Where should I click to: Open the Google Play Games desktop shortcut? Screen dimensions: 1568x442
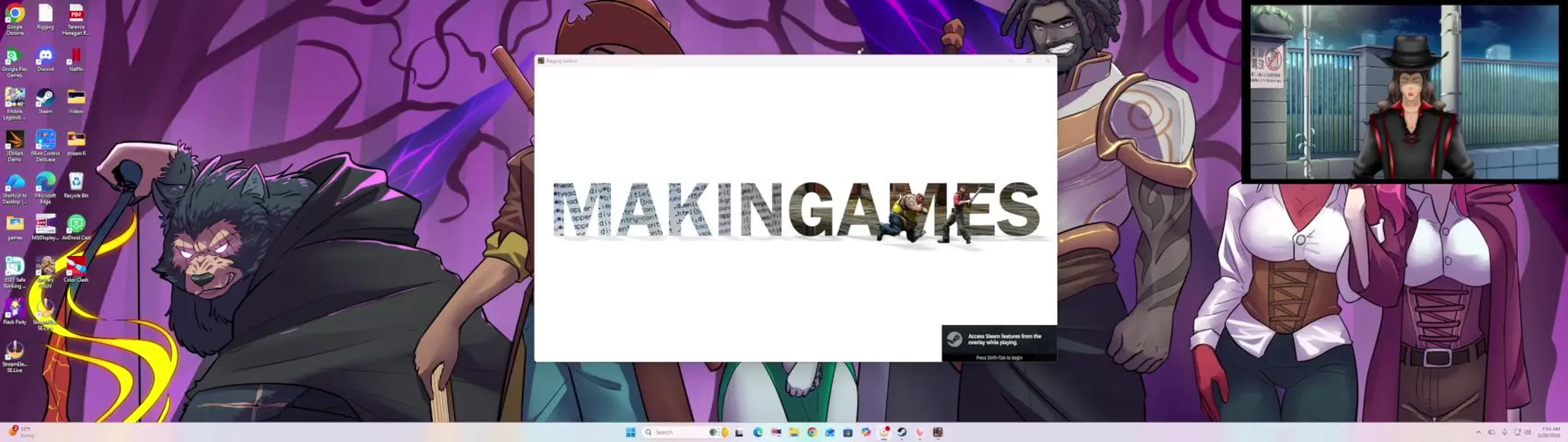click(15, 61)
